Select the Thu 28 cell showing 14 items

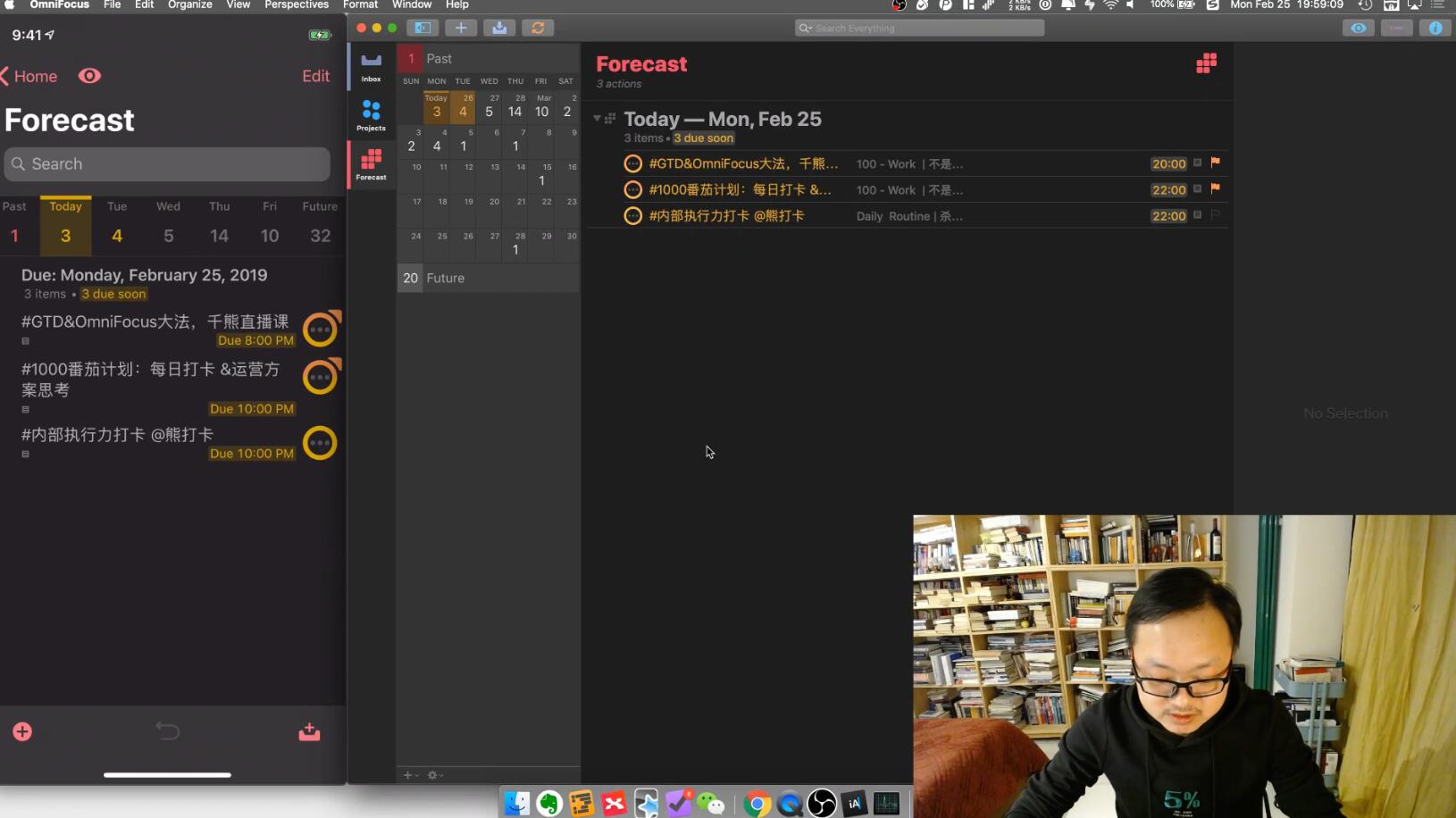515,107
